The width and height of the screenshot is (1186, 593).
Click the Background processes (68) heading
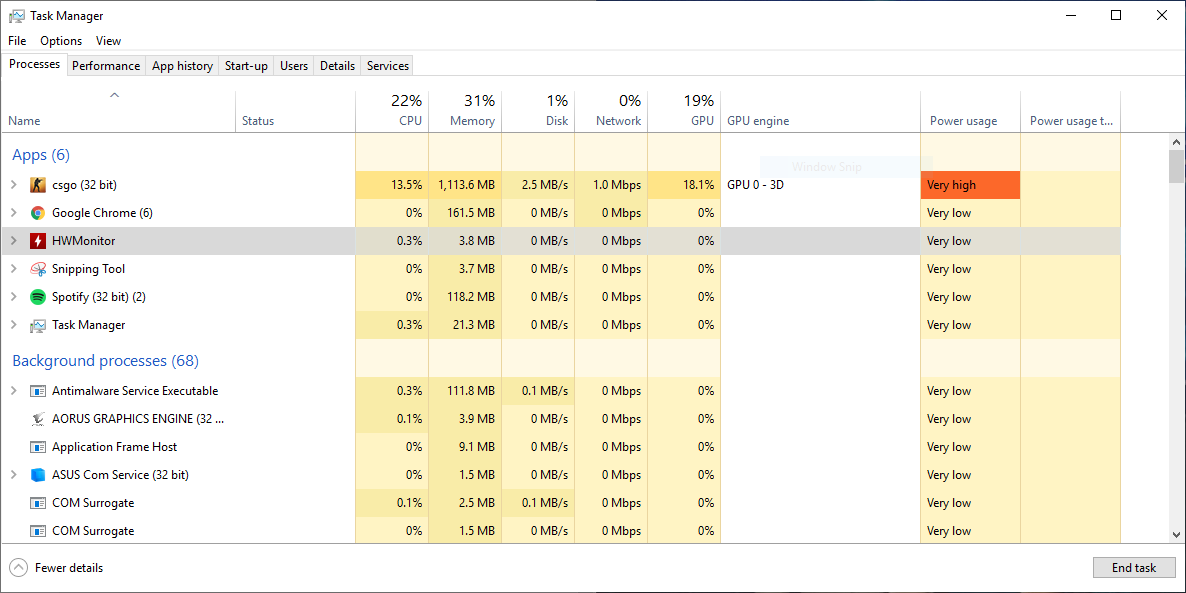[x=105, y=361]
